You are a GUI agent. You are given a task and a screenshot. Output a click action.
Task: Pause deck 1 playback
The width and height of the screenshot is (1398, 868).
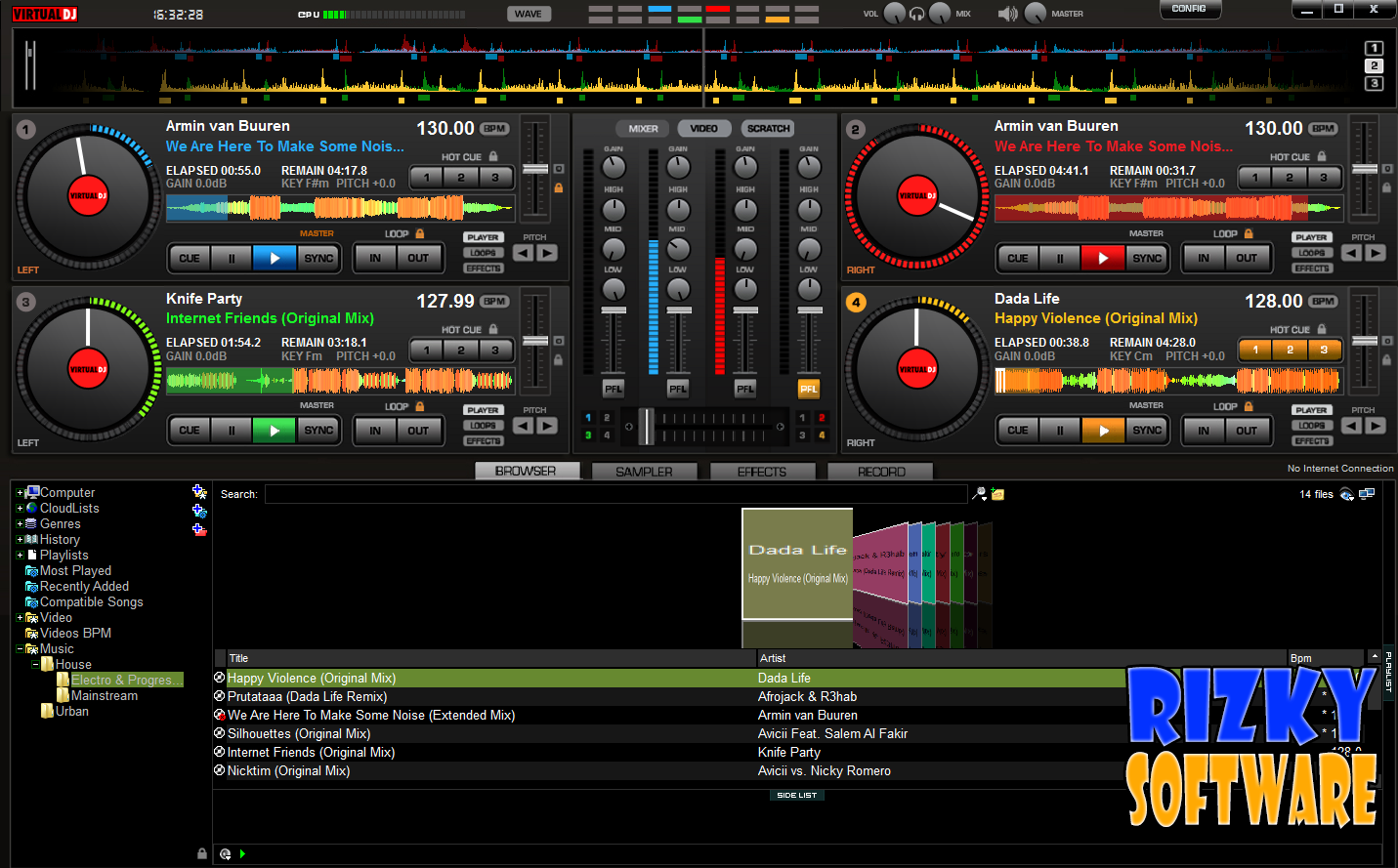click(x=232, y=259)
